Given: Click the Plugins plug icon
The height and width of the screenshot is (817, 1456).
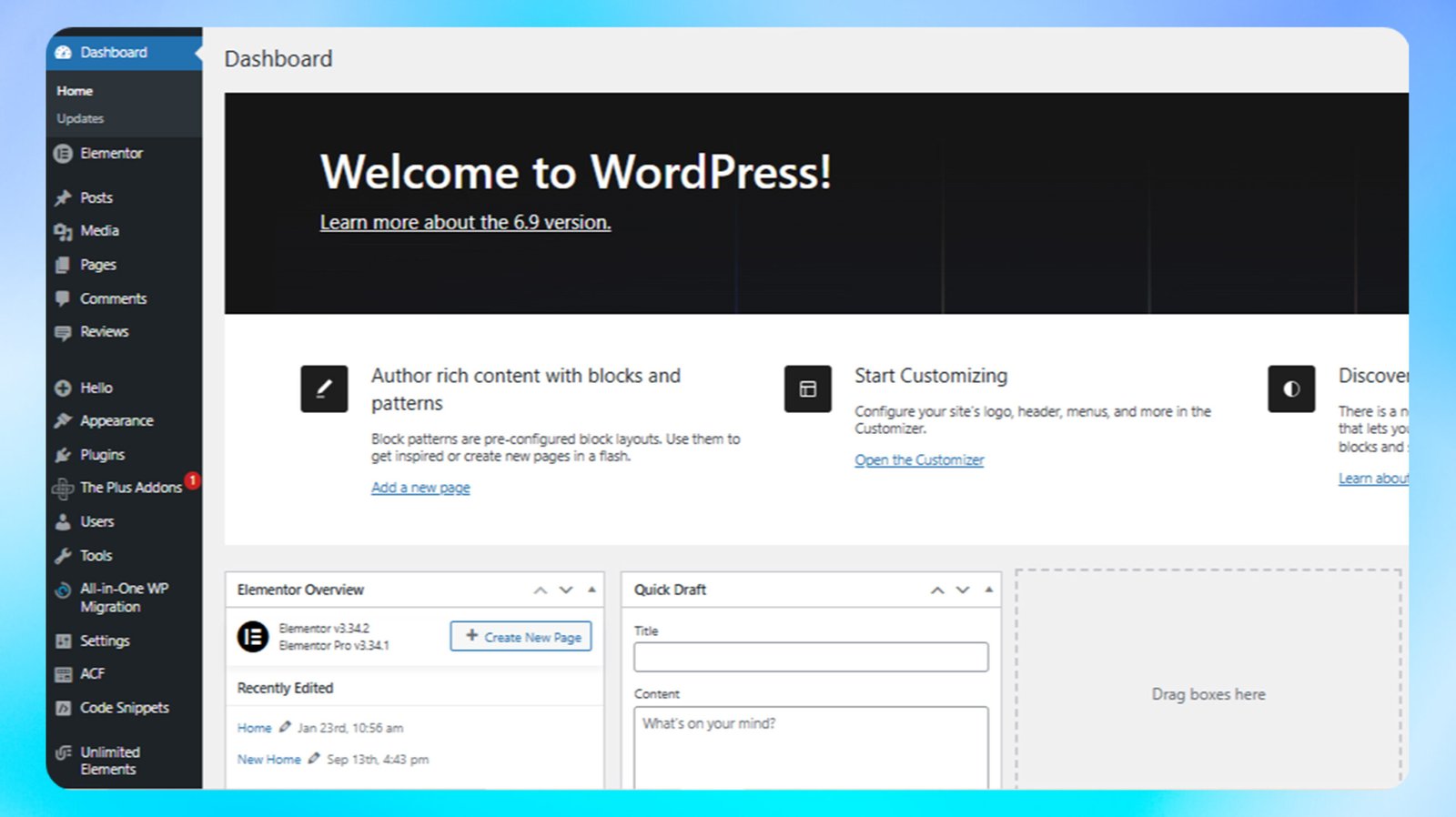Looking at the screenshot, I should pos(63,455).
